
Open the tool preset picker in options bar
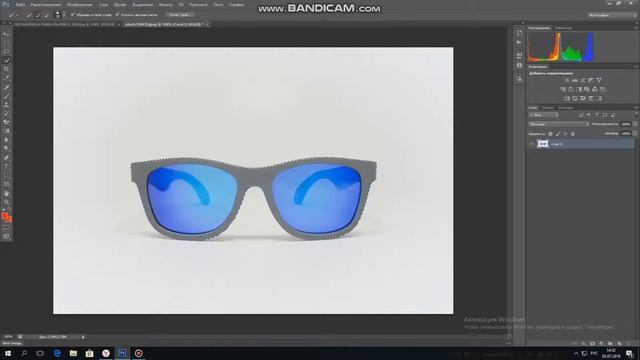(13, 15)
